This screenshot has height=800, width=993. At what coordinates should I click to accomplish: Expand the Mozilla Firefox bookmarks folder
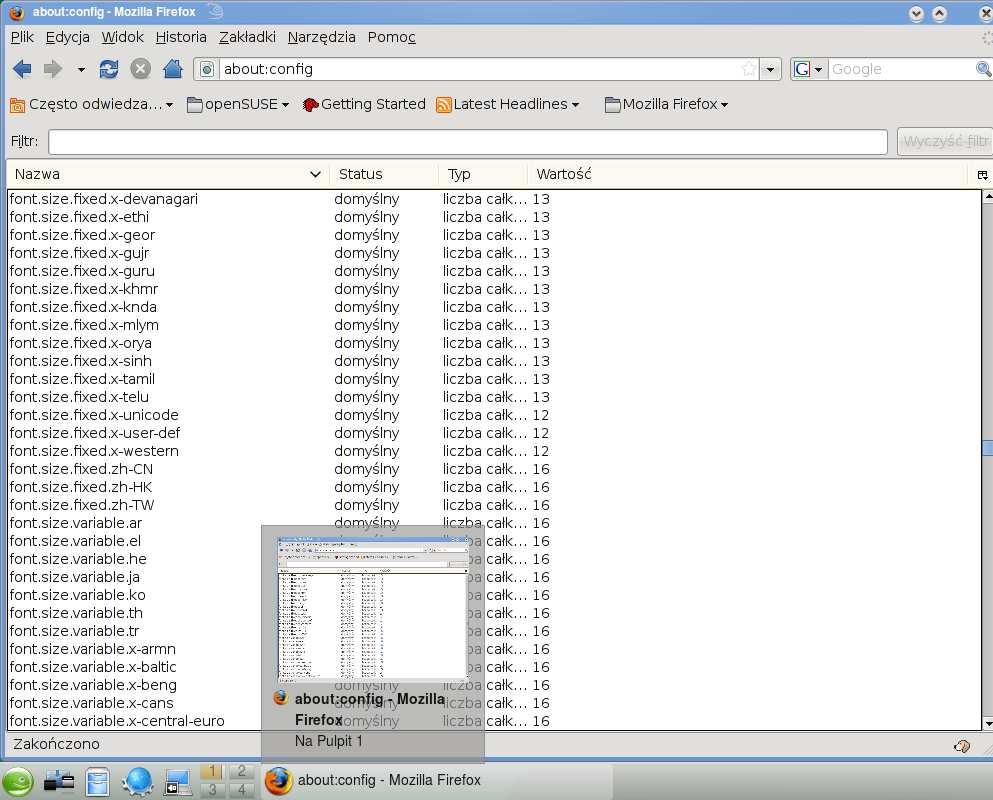click(666, 105)
